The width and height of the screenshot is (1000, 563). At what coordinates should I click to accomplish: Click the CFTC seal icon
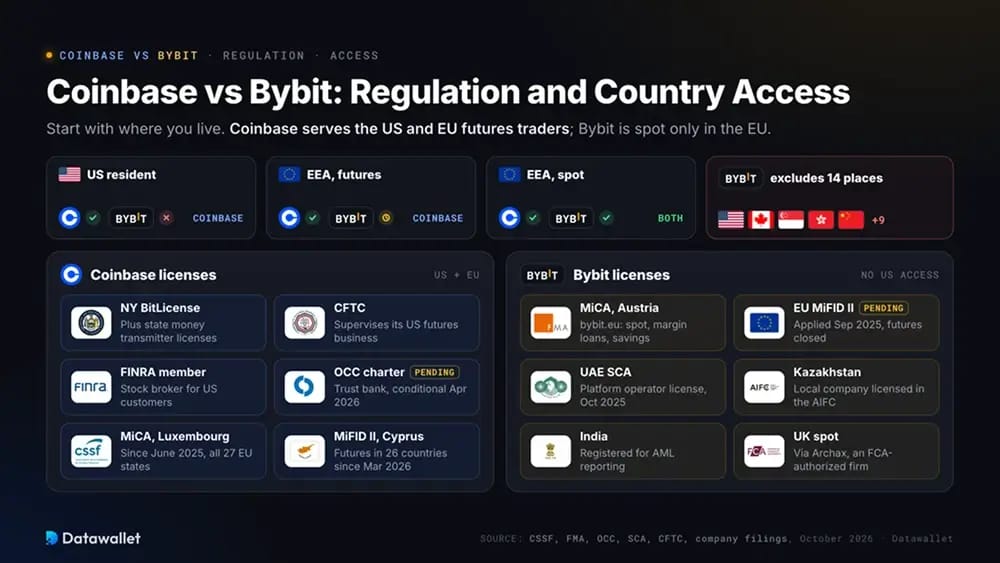(x=305, y=323)
